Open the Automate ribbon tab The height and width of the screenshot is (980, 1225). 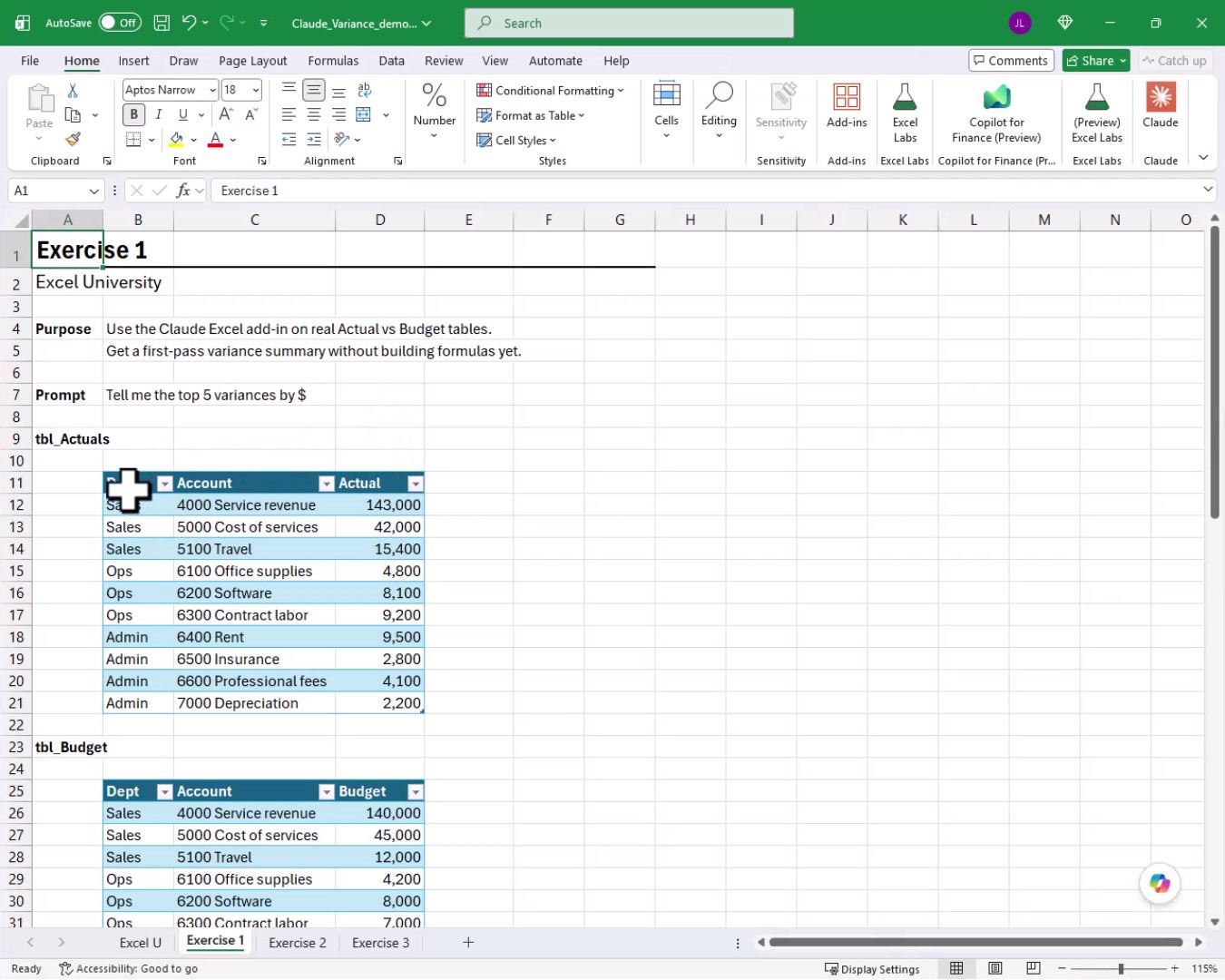[x=555, y=61]
